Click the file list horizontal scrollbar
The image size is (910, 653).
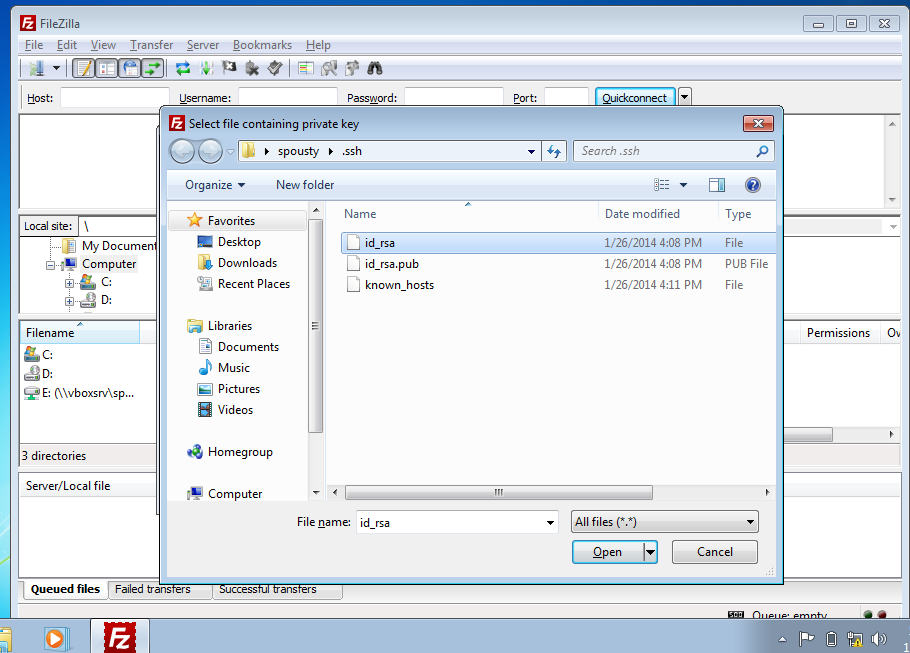tap(498, 493)
